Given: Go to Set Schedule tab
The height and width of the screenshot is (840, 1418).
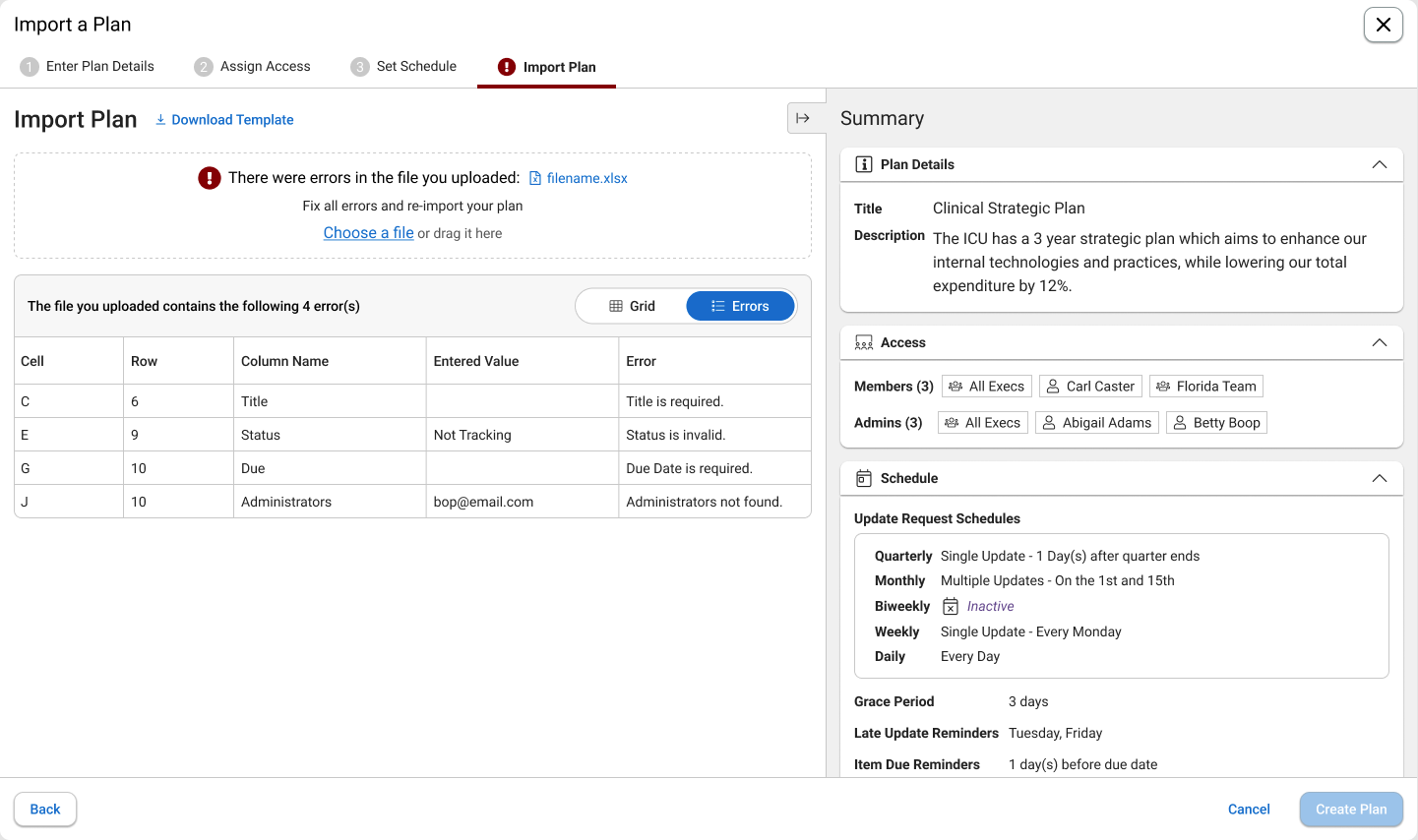Looking at the screenshot, I should pos(403,67).
